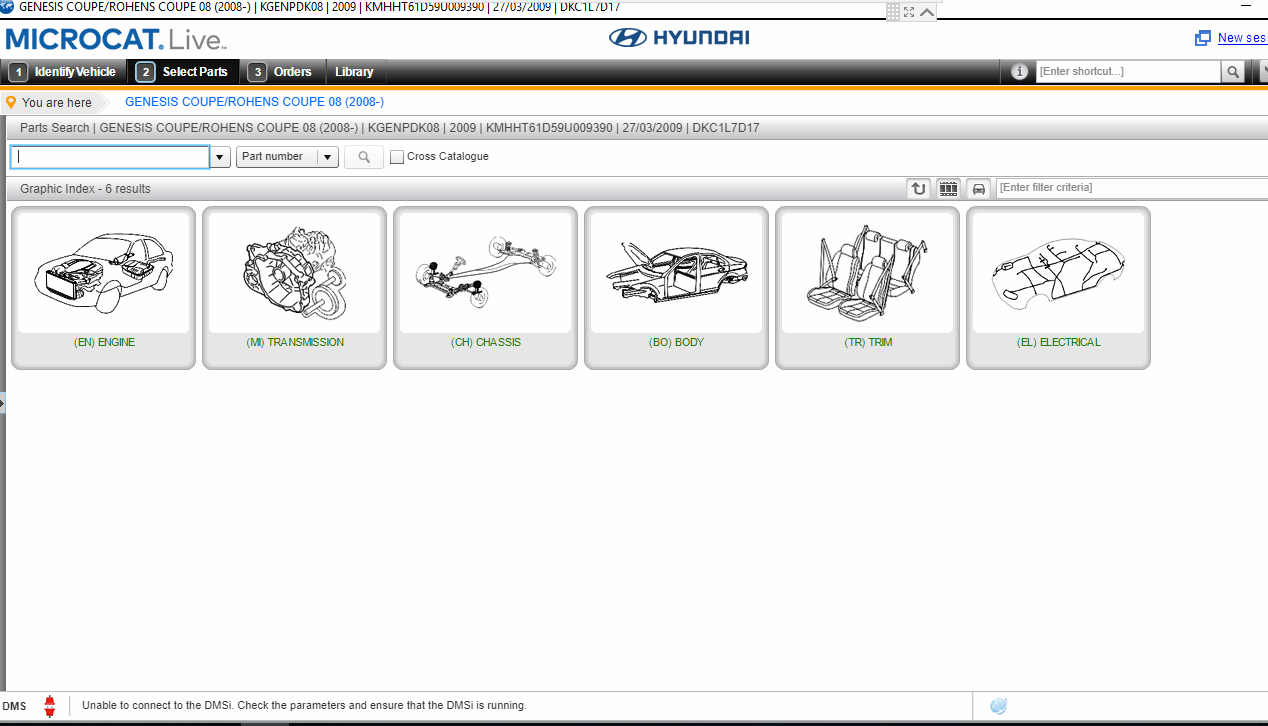
Task: Focus the Enter filter criteria field
Action: click(x=1132, y=188)
